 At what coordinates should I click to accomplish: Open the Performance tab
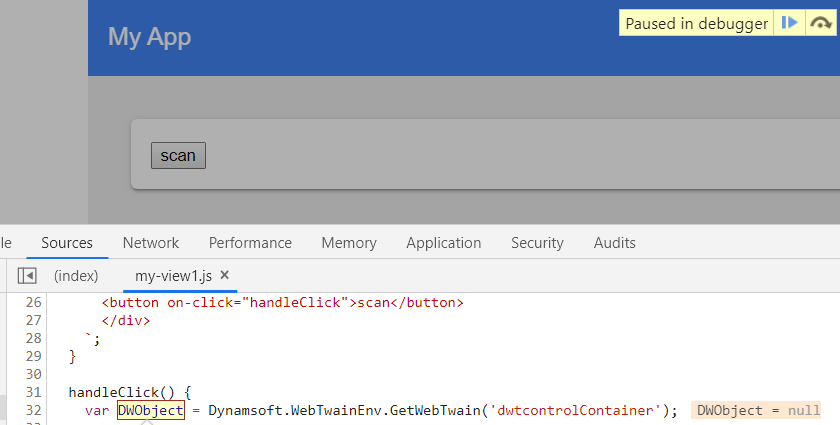(x=250, y=243)
